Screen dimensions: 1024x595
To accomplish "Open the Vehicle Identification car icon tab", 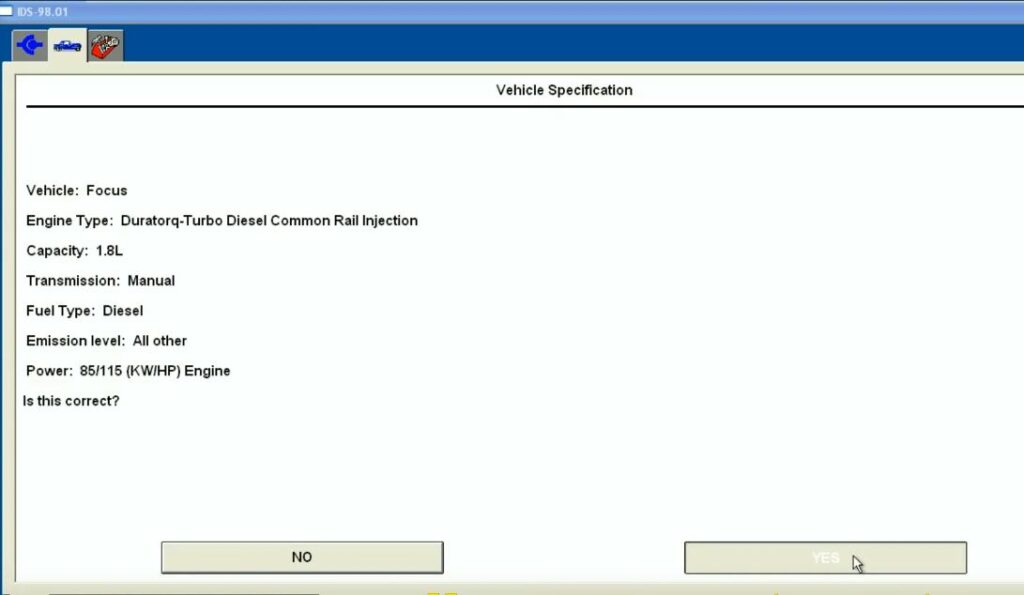I will [x=66, y=43].
